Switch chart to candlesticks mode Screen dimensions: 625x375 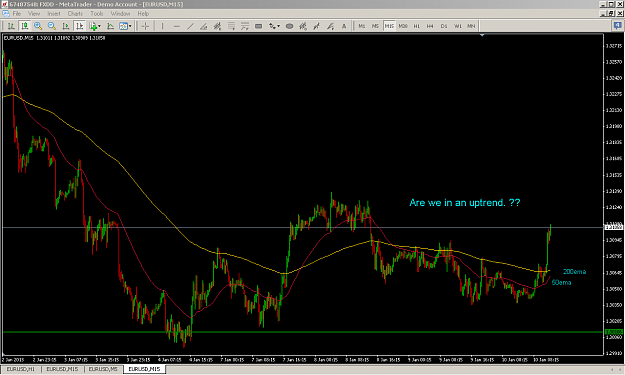[x=25, y=26]
